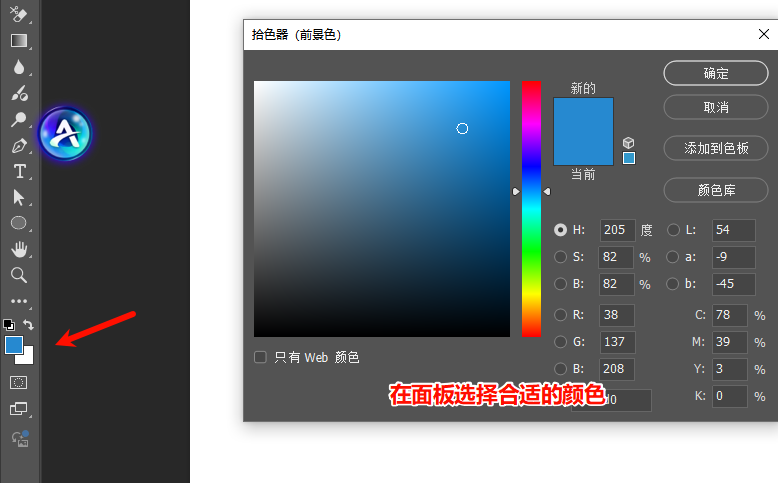This screenshot has height=483, width=778.
Task: Click the round blue A logo badge
Action: click(65, 134)
